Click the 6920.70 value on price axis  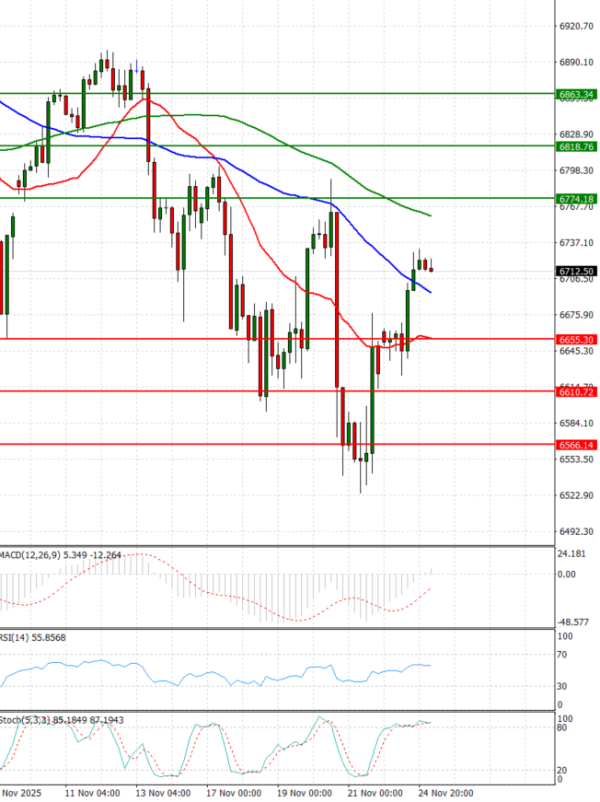point(575,26)
